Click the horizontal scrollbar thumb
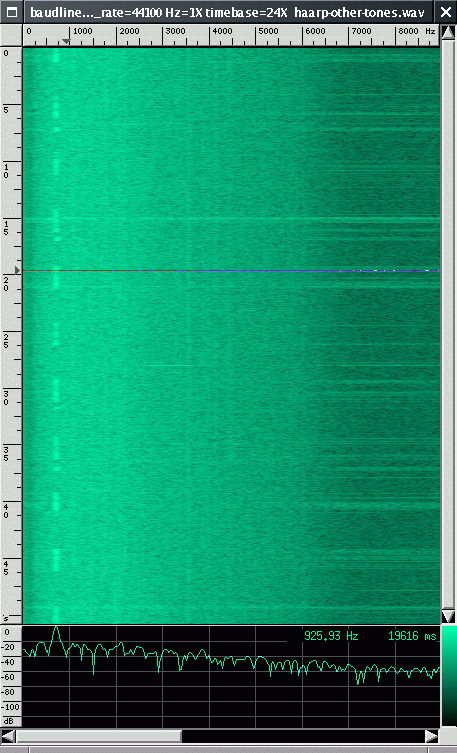 (99, 736)
